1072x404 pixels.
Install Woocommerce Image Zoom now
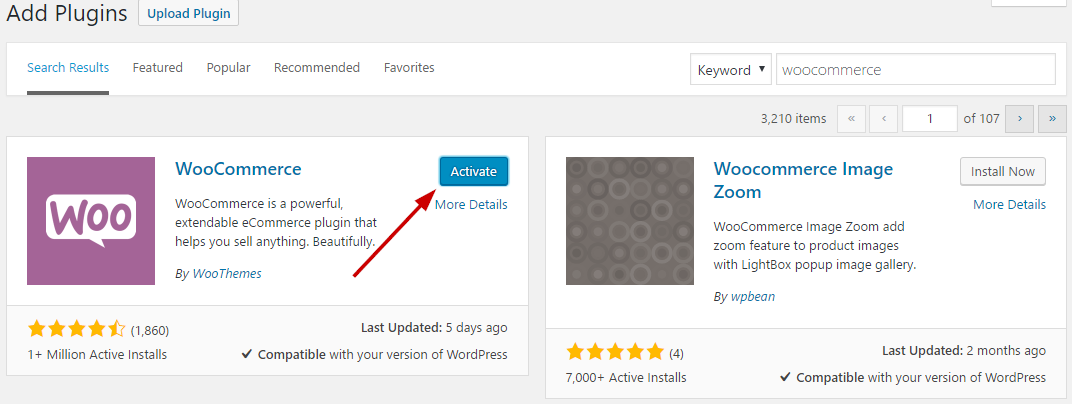tap(1003, 172)
